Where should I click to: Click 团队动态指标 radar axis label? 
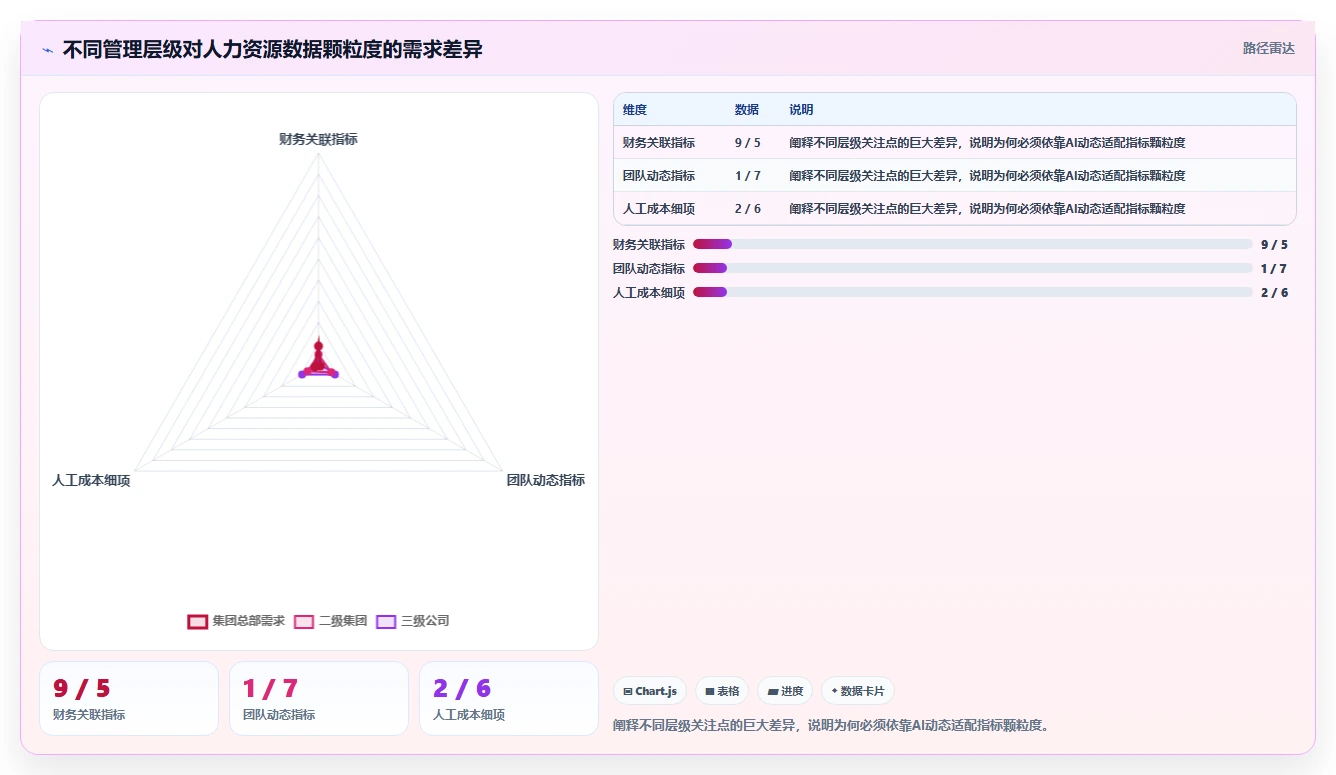[546, 481]
